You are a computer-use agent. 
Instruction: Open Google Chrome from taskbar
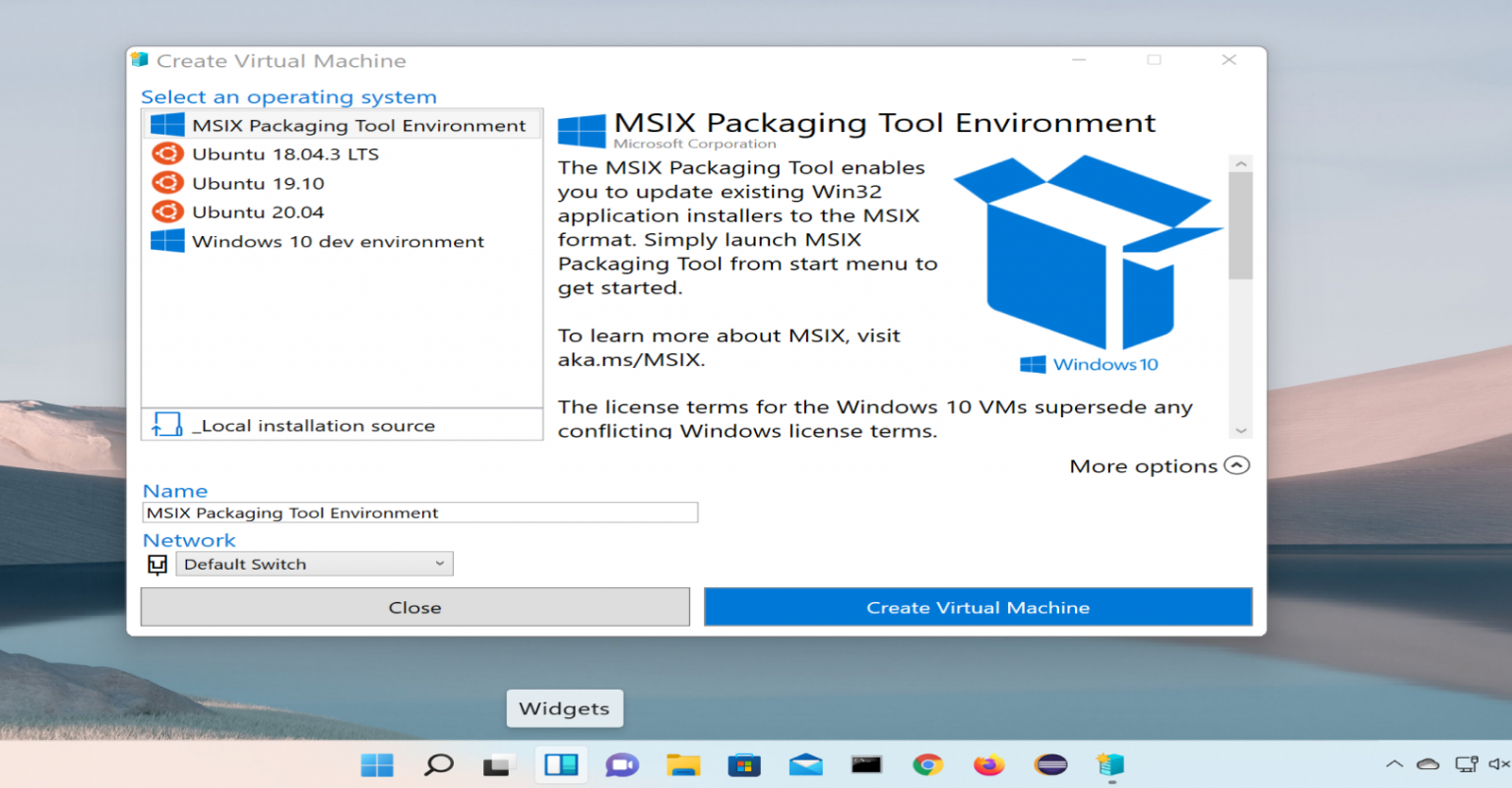[927, 764]
